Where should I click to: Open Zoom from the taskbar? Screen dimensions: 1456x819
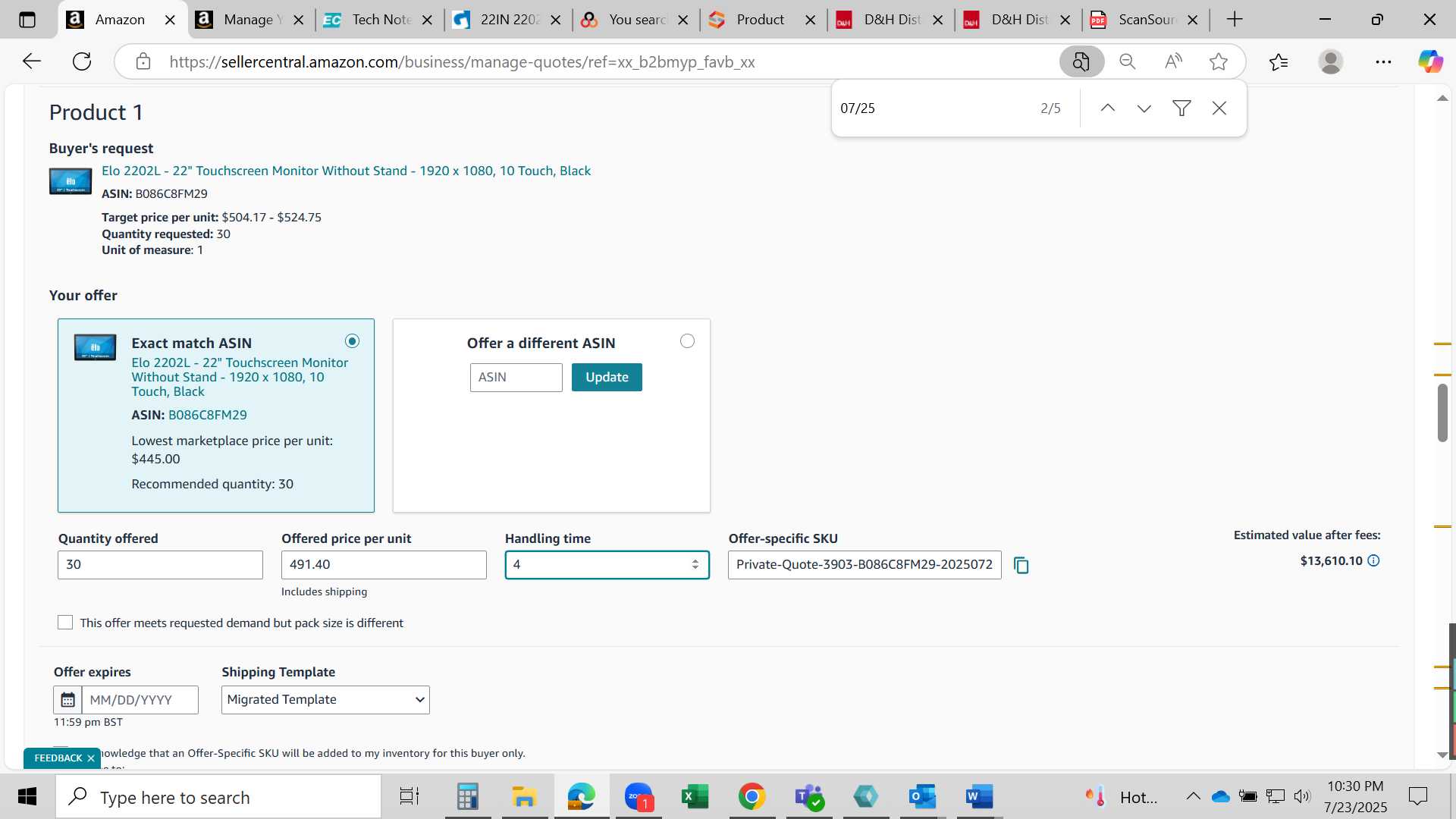[639, 797]
